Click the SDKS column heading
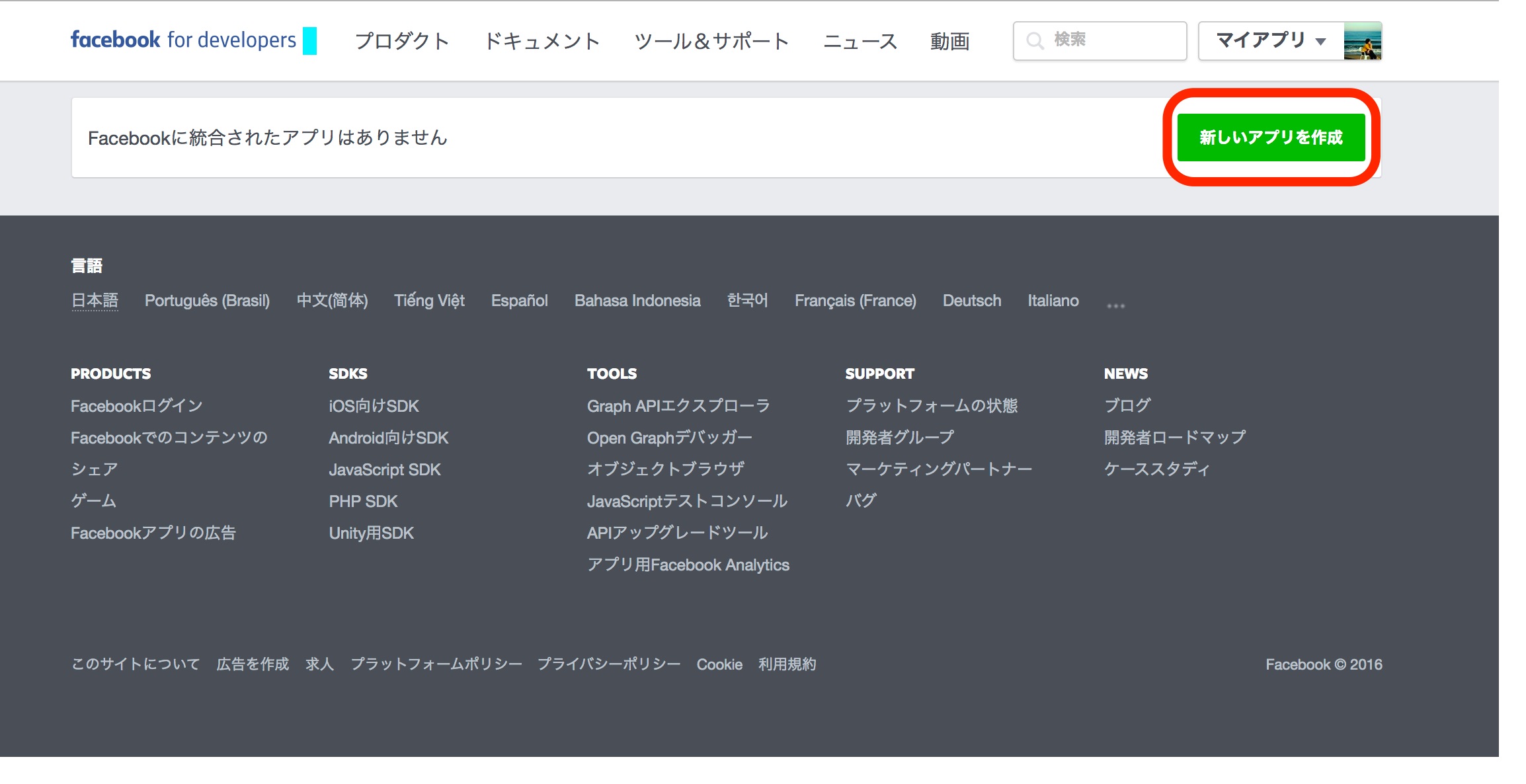Image resolution: width=1526 pixels, height=784 pixels. coord(348,373)
